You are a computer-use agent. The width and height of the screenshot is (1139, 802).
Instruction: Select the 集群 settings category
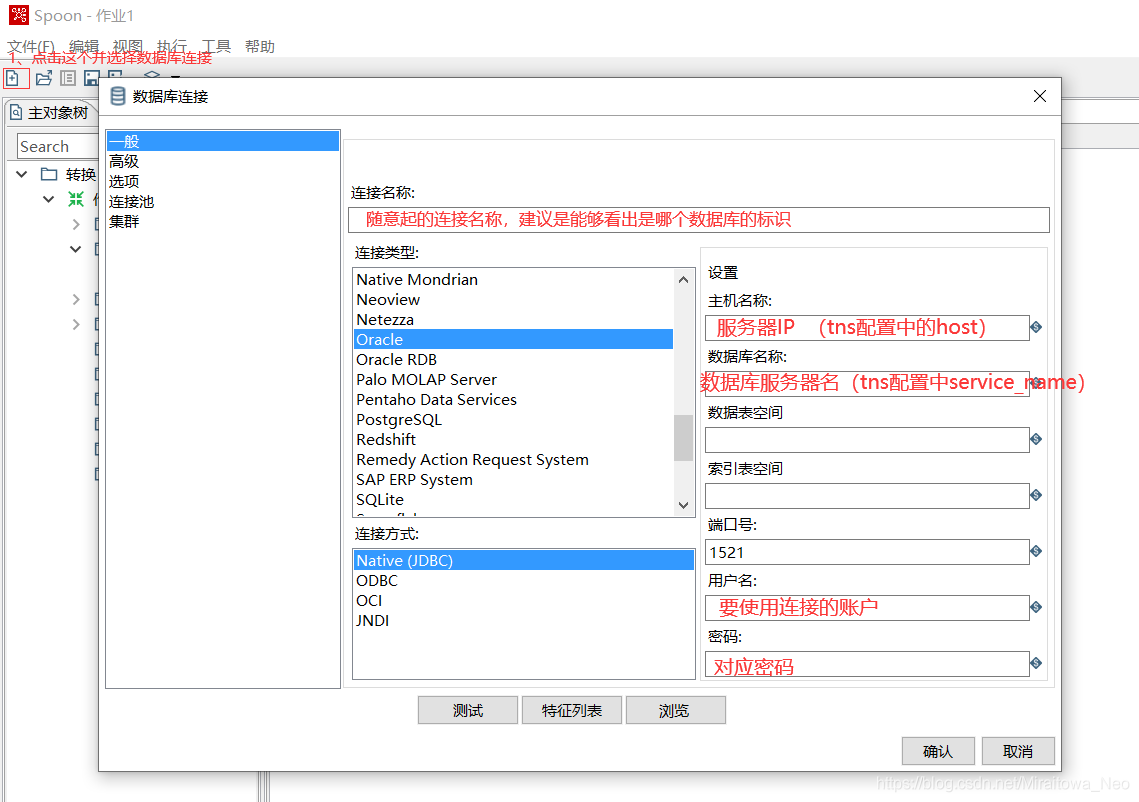coord(223,222)
